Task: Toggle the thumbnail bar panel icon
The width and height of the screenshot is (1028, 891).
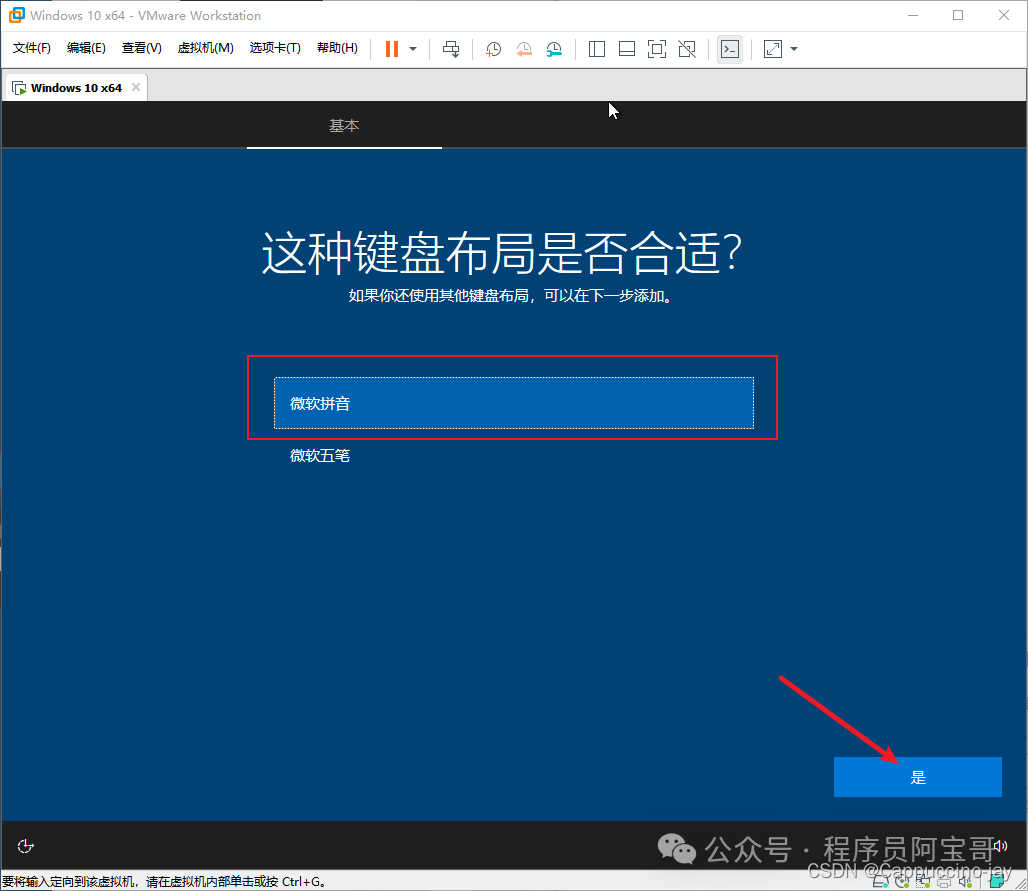Action: click(627, 49)
